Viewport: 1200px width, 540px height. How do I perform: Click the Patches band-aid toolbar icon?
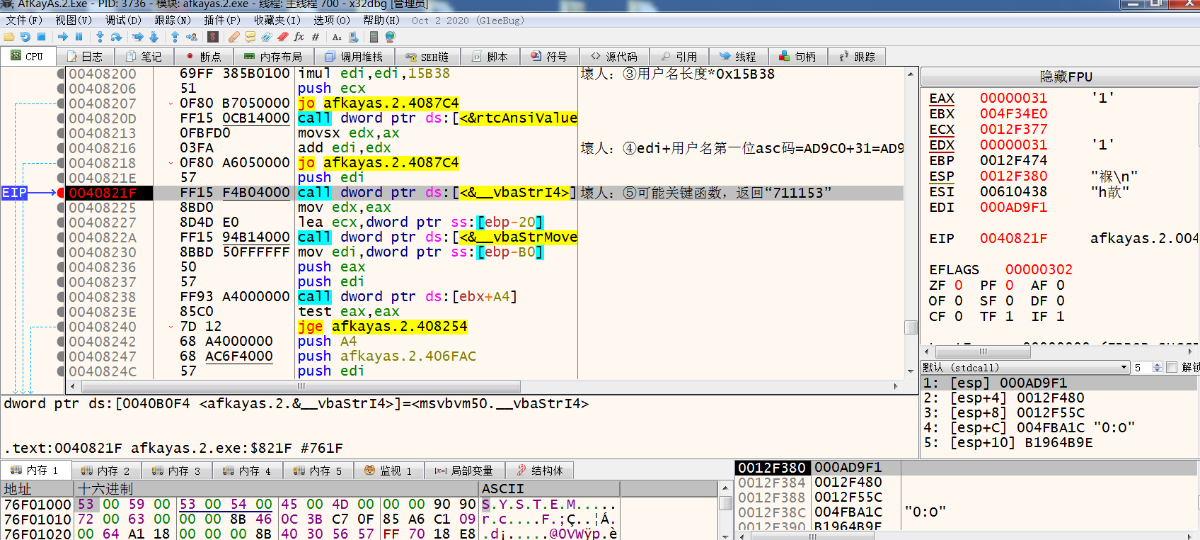pyautogui.click(x=234, y=36)
